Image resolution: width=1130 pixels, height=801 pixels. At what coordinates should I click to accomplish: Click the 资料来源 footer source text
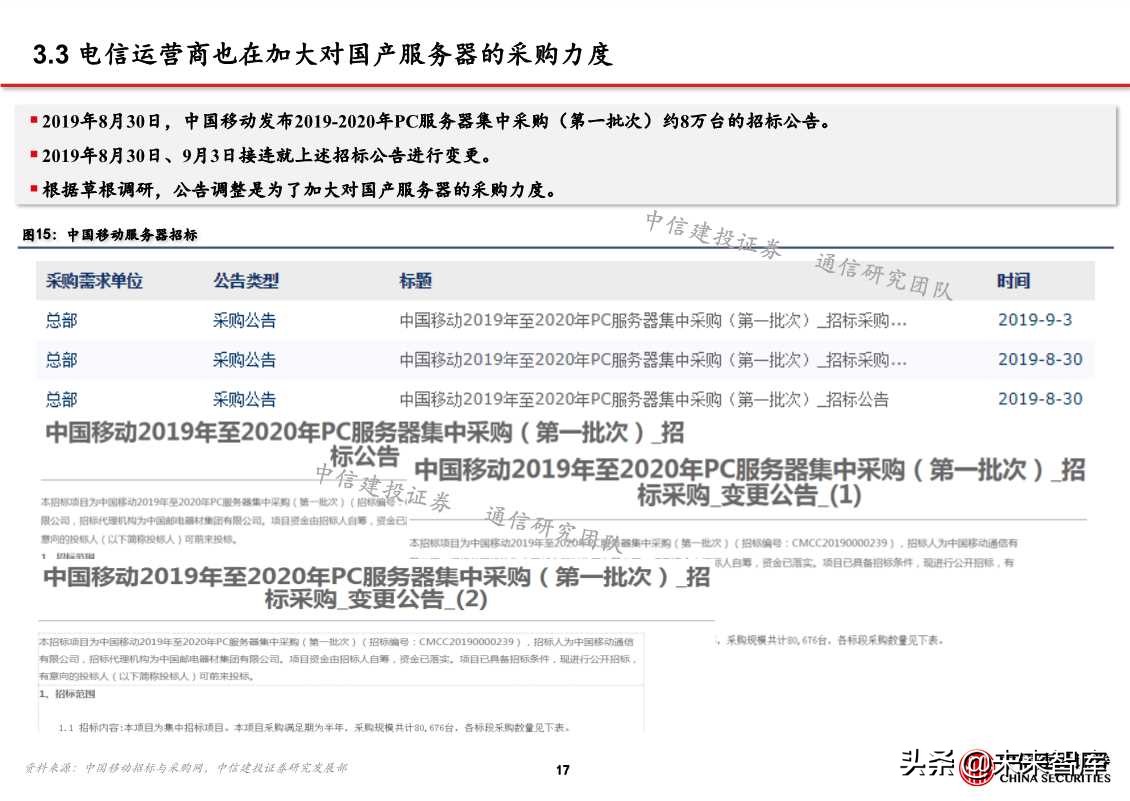tap(185, 769)
